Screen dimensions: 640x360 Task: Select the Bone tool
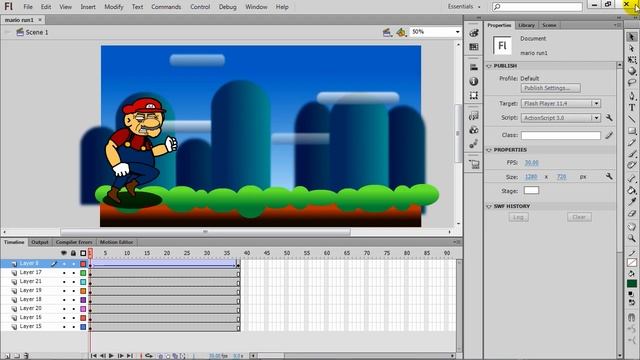(x=631, y=178)
